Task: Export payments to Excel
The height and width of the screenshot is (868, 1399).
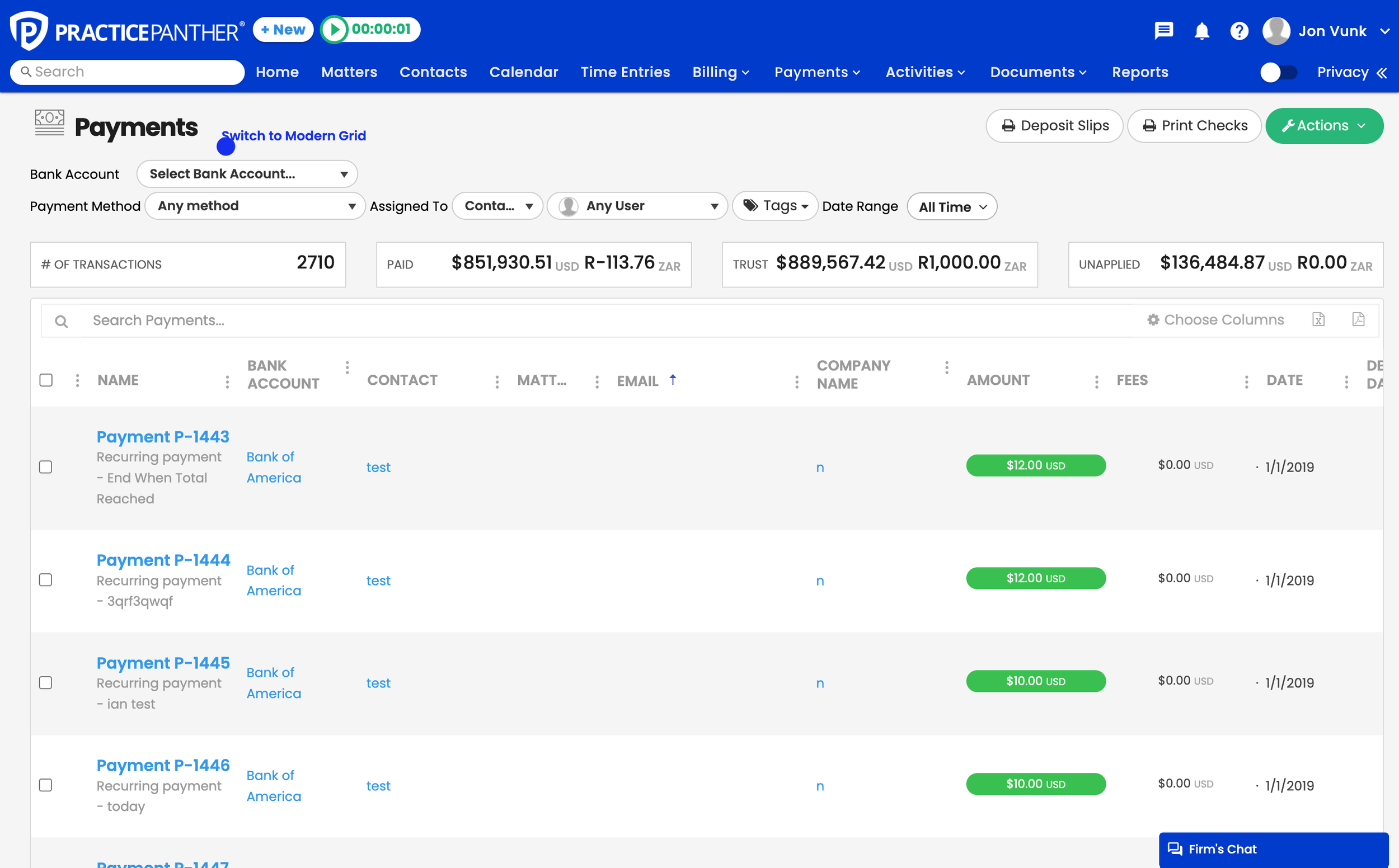Action: coord(1318,320)
